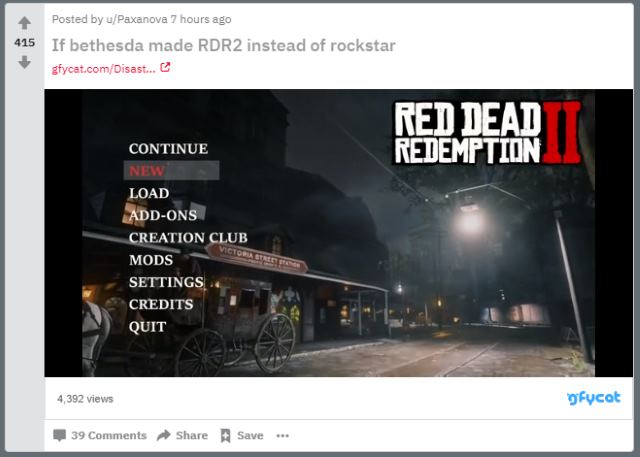Choose MODS from the game menu
640x457 pixels.
(x=151, y=260)
